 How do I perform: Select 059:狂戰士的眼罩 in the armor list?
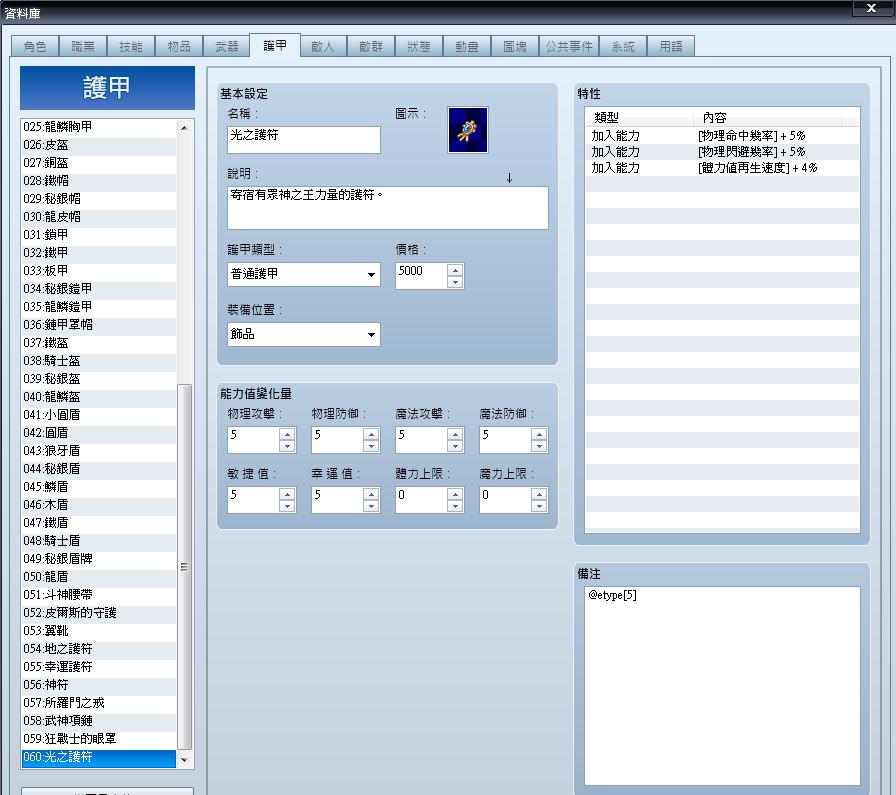point(99,739)
